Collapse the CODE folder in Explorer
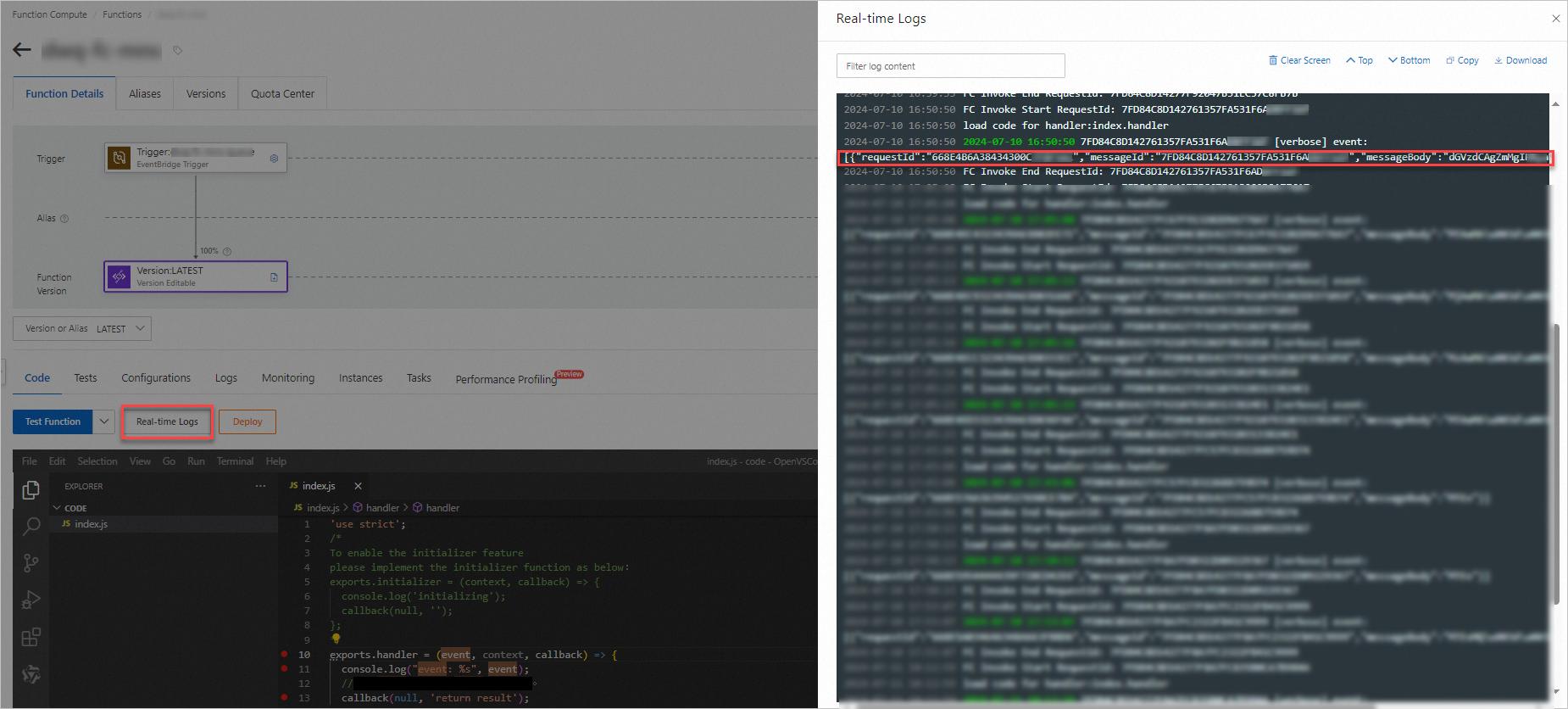Viewport: 1568px width, 709px height. click(70, 508)
